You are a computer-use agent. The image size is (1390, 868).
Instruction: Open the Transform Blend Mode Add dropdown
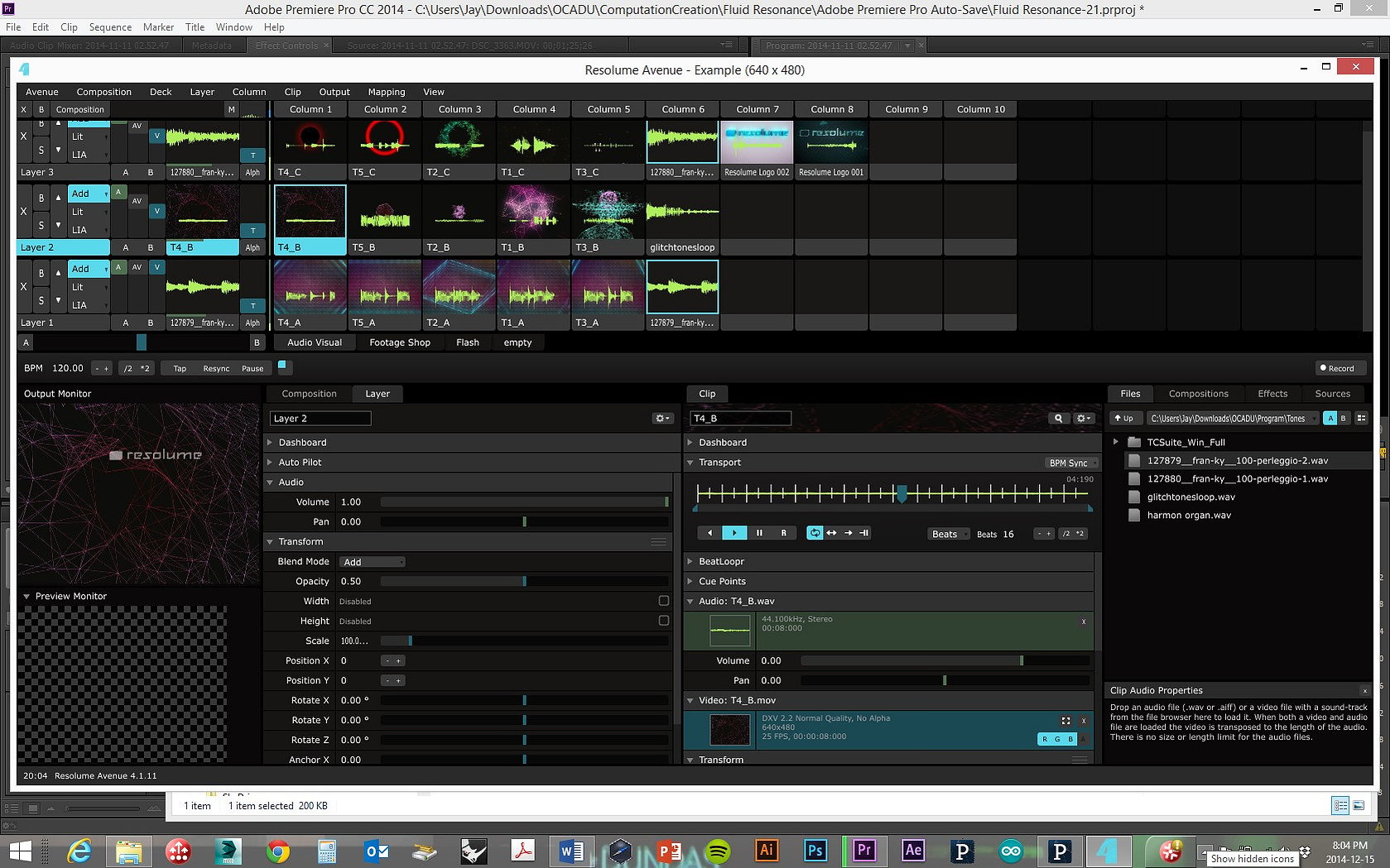point(373,562)
